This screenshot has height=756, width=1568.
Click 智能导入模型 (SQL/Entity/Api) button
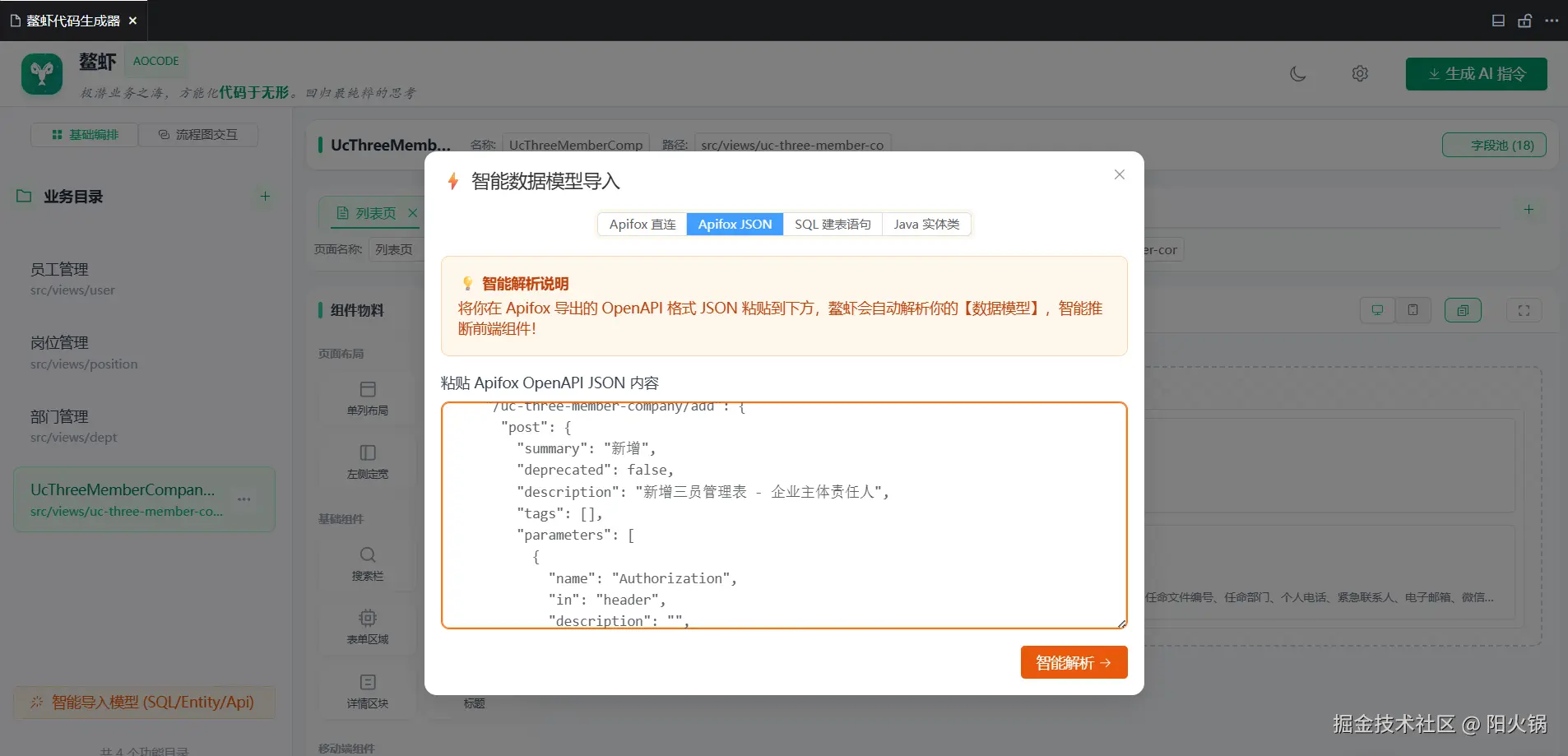point(144,702)
